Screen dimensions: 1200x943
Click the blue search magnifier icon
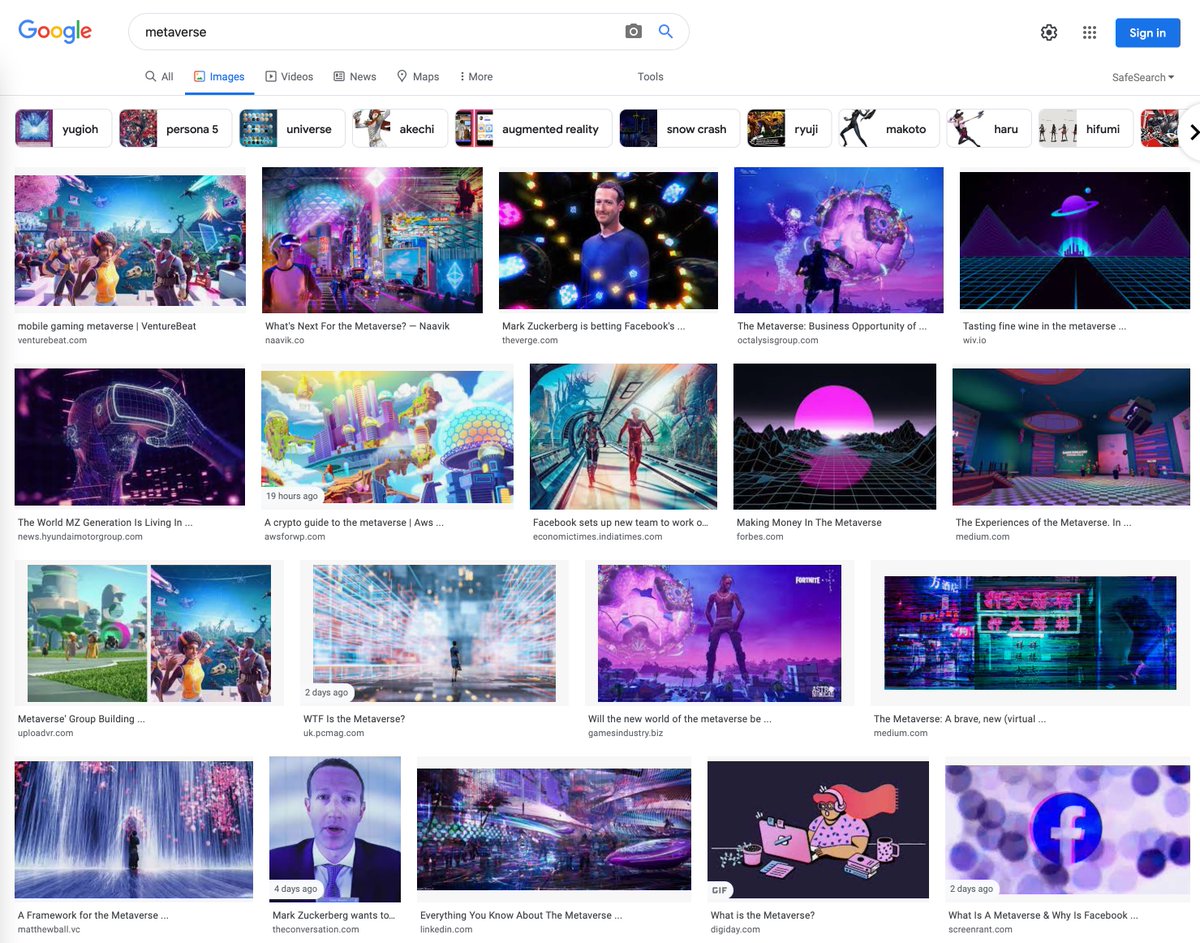[x=666, y=32]
